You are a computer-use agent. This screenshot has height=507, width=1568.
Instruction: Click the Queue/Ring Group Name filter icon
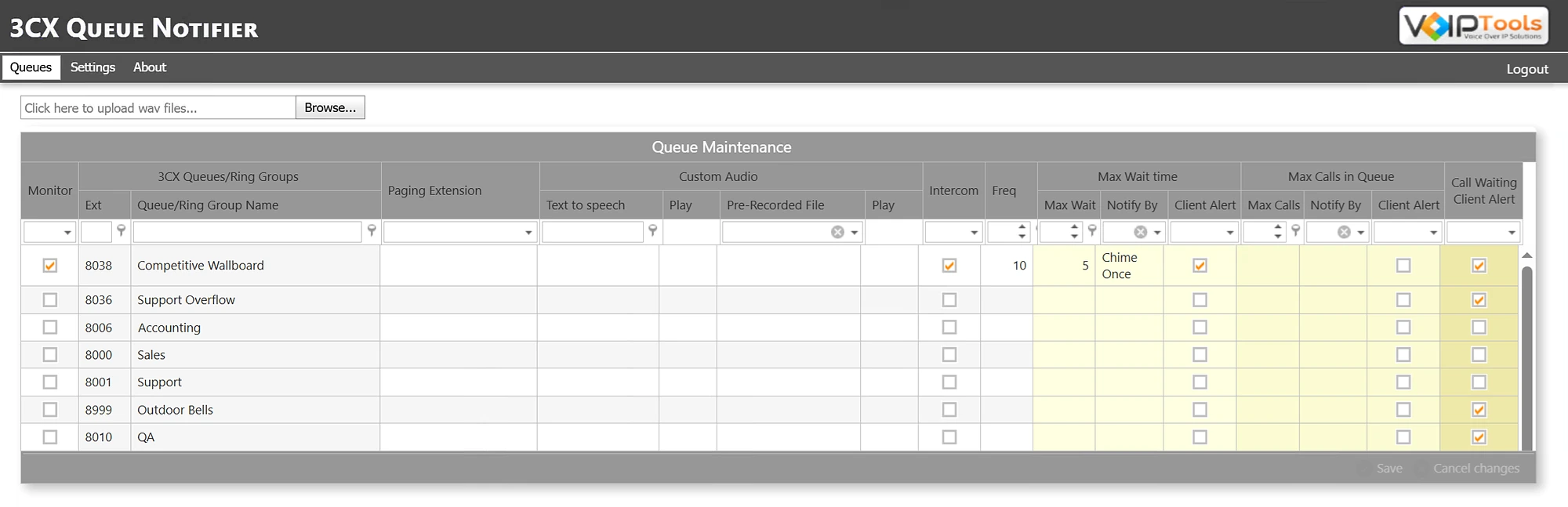pyautogui.click(x=372, y=230)
